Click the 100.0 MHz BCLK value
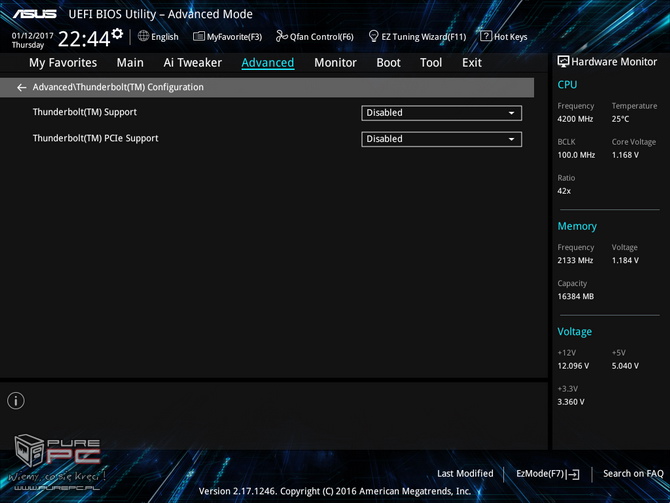Image resolution: width=670 pixels, height=503 pixels. [576, 155]
